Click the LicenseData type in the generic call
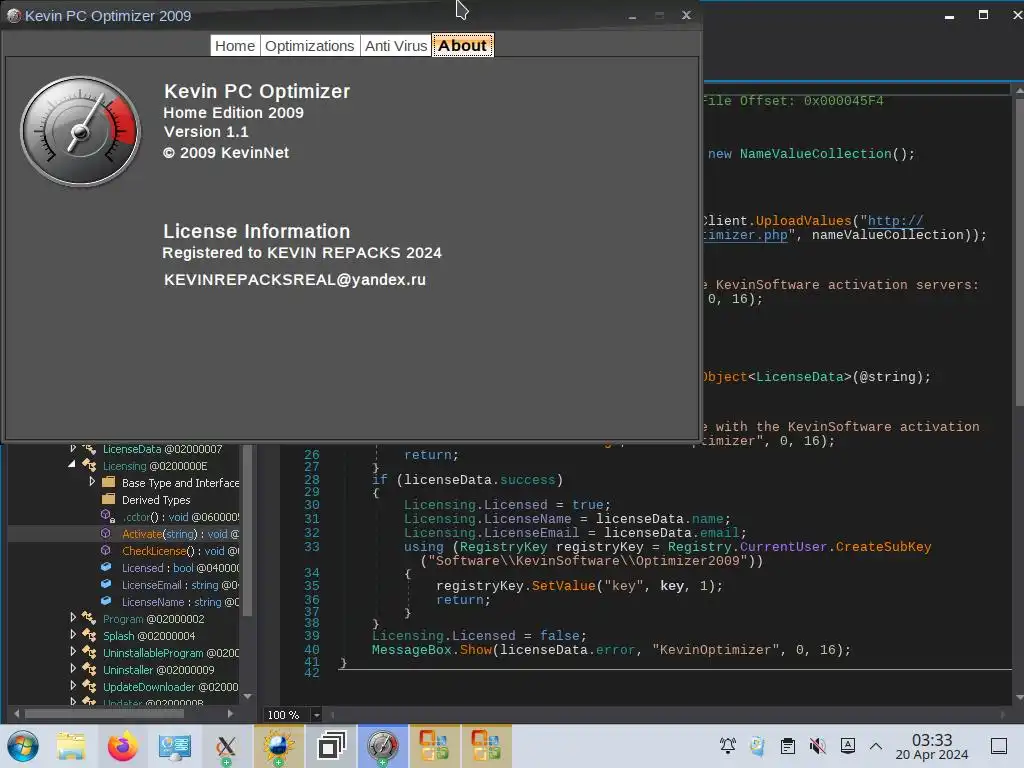The image size is (1024, 768). coord(800,377)
